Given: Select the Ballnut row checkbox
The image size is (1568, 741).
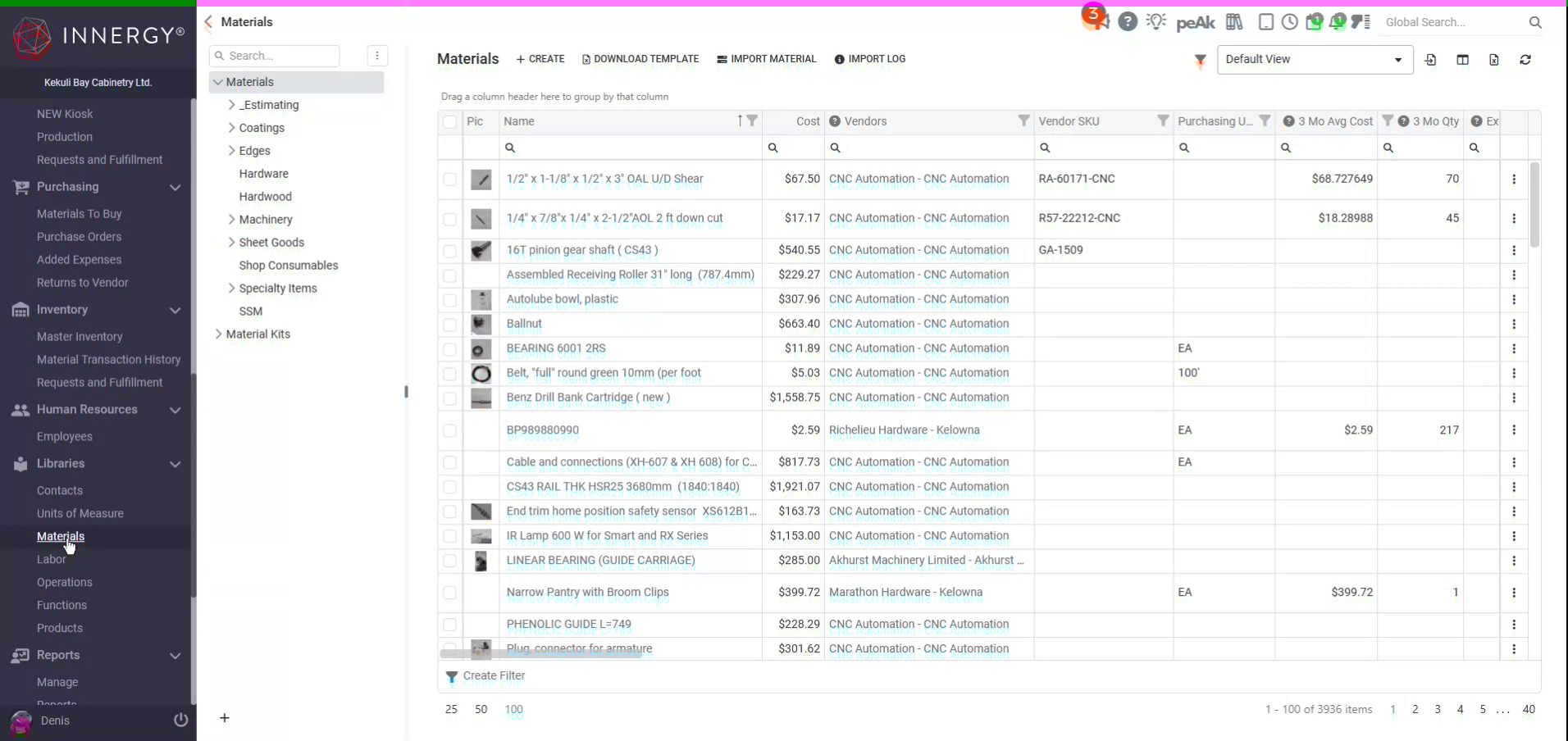Looking at the screenshot, I should (x=450, y=325).
